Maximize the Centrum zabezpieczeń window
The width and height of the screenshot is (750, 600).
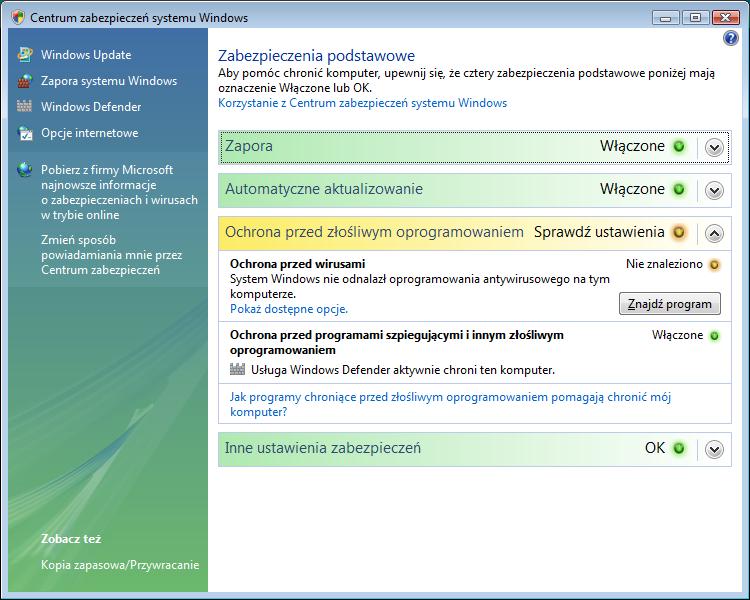695,18
